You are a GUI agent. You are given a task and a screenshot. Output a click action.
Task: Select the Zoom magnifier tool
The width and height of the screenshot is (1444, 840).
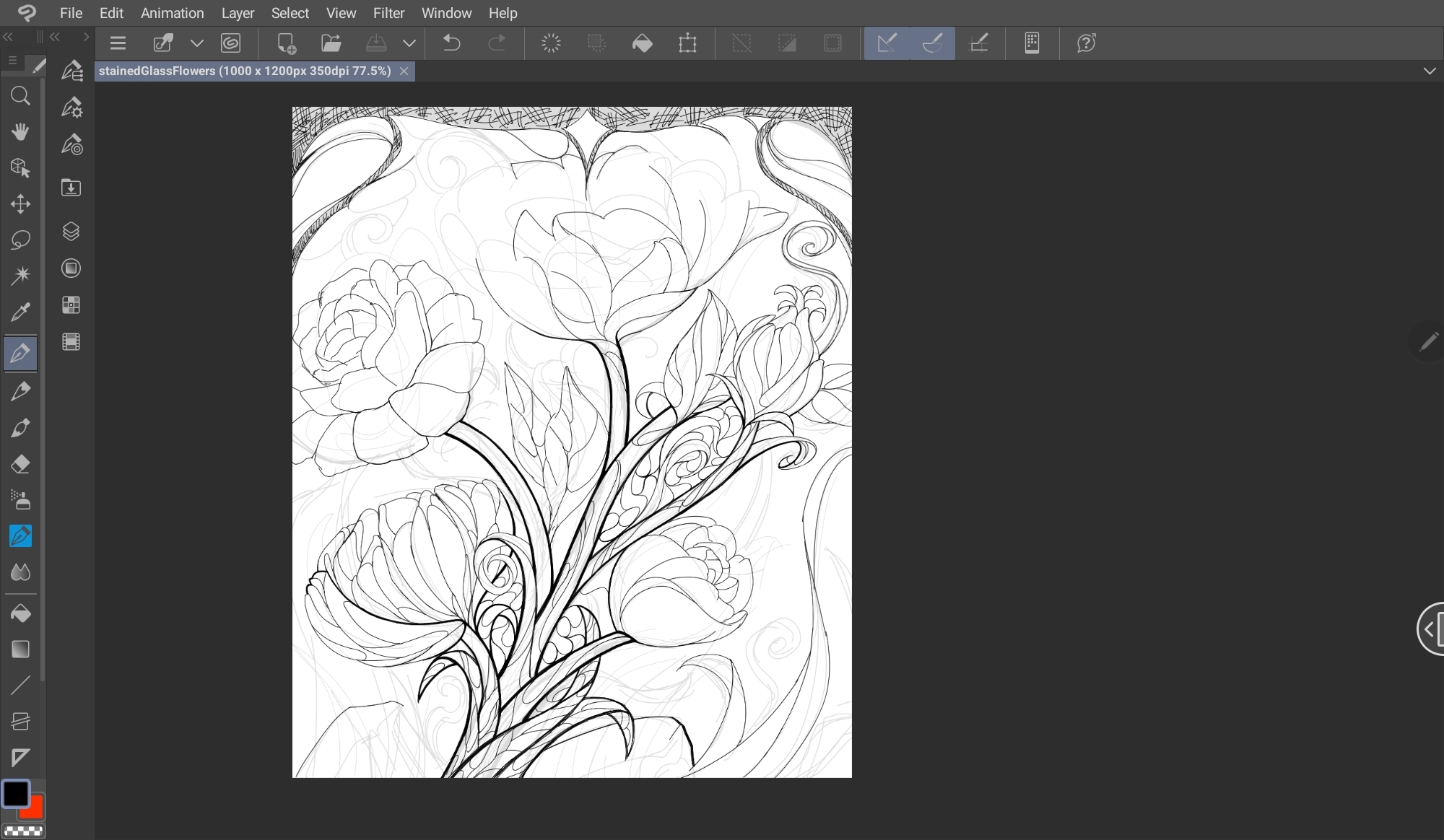(x=20, y=96)
